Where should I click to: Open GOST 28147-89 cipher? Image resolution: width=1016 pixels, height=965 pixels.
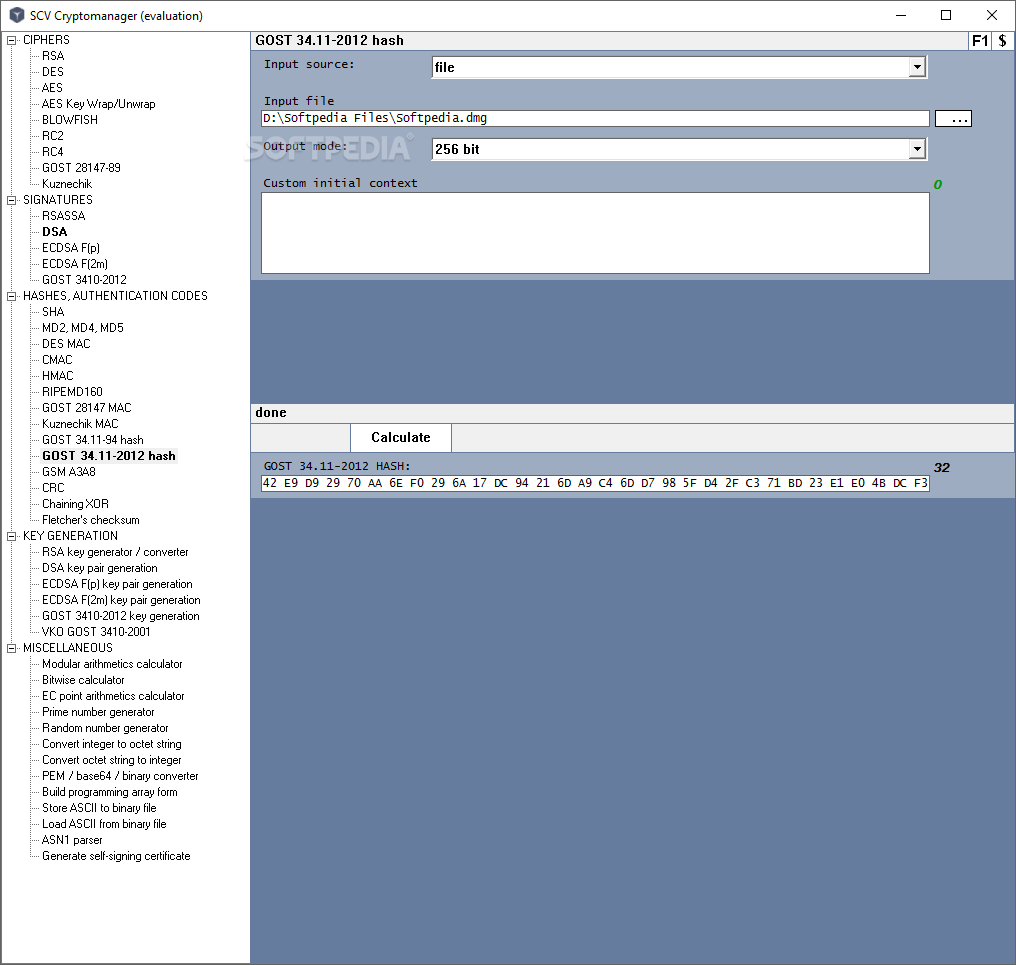coord(81,168)
